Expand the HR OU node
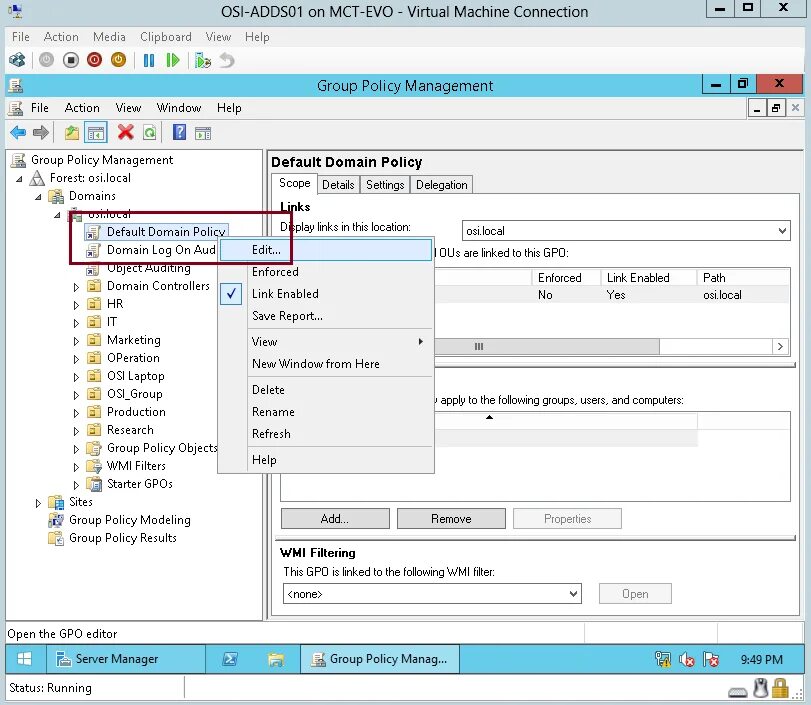 76,305
